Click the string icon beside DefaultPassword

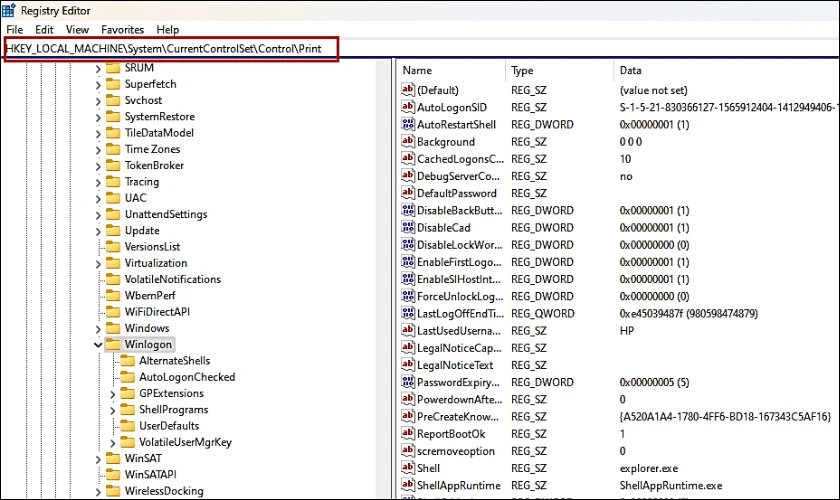click(x=408, y=193)
